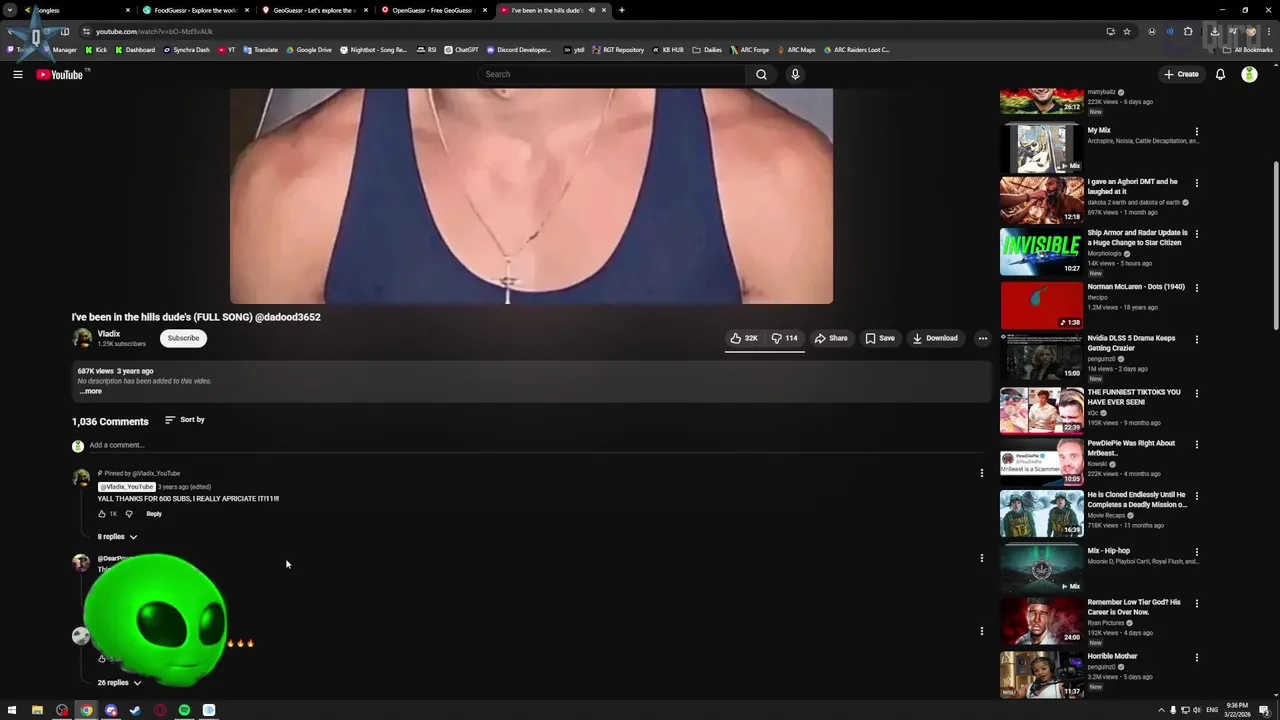Download the video
The width and height of the screenshot is (1280, 720).
[x=935, y=338]
